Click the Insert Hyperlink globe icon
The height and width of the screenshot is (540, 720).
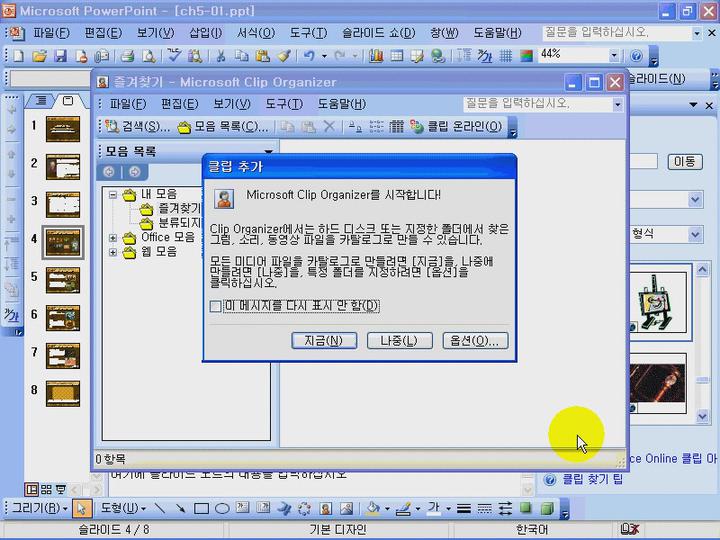438,56
